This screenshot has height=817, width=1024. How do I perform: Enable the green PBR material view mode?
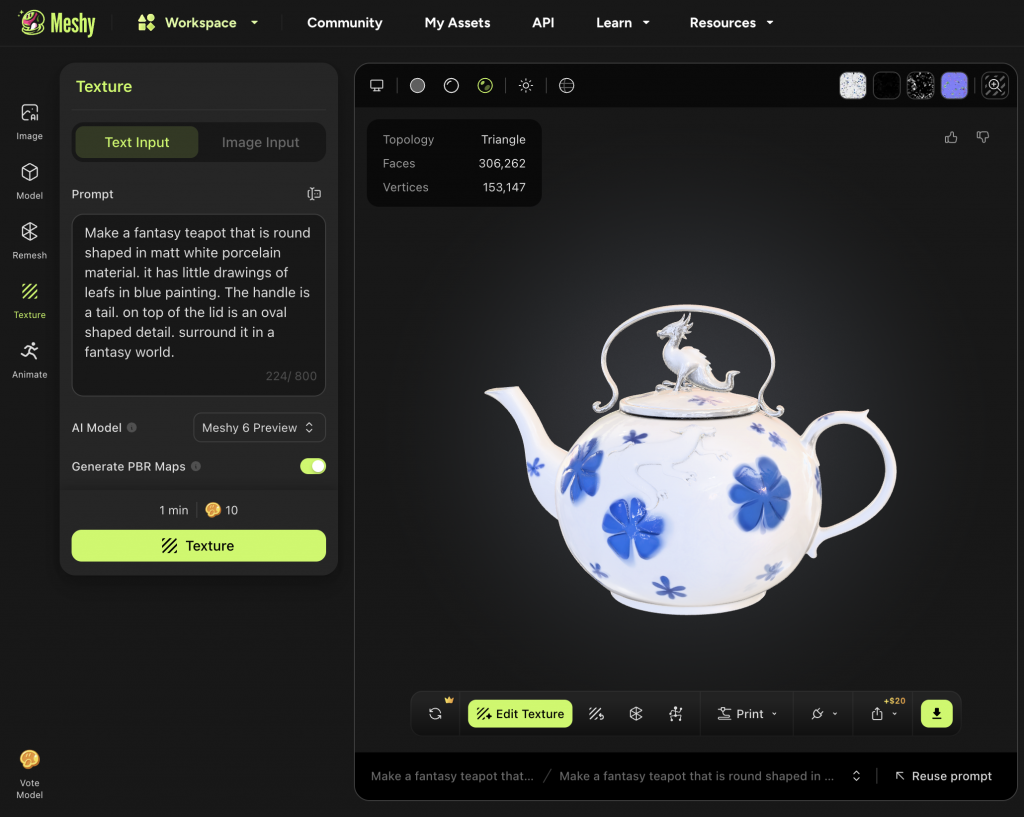click(x=485, y=86)
